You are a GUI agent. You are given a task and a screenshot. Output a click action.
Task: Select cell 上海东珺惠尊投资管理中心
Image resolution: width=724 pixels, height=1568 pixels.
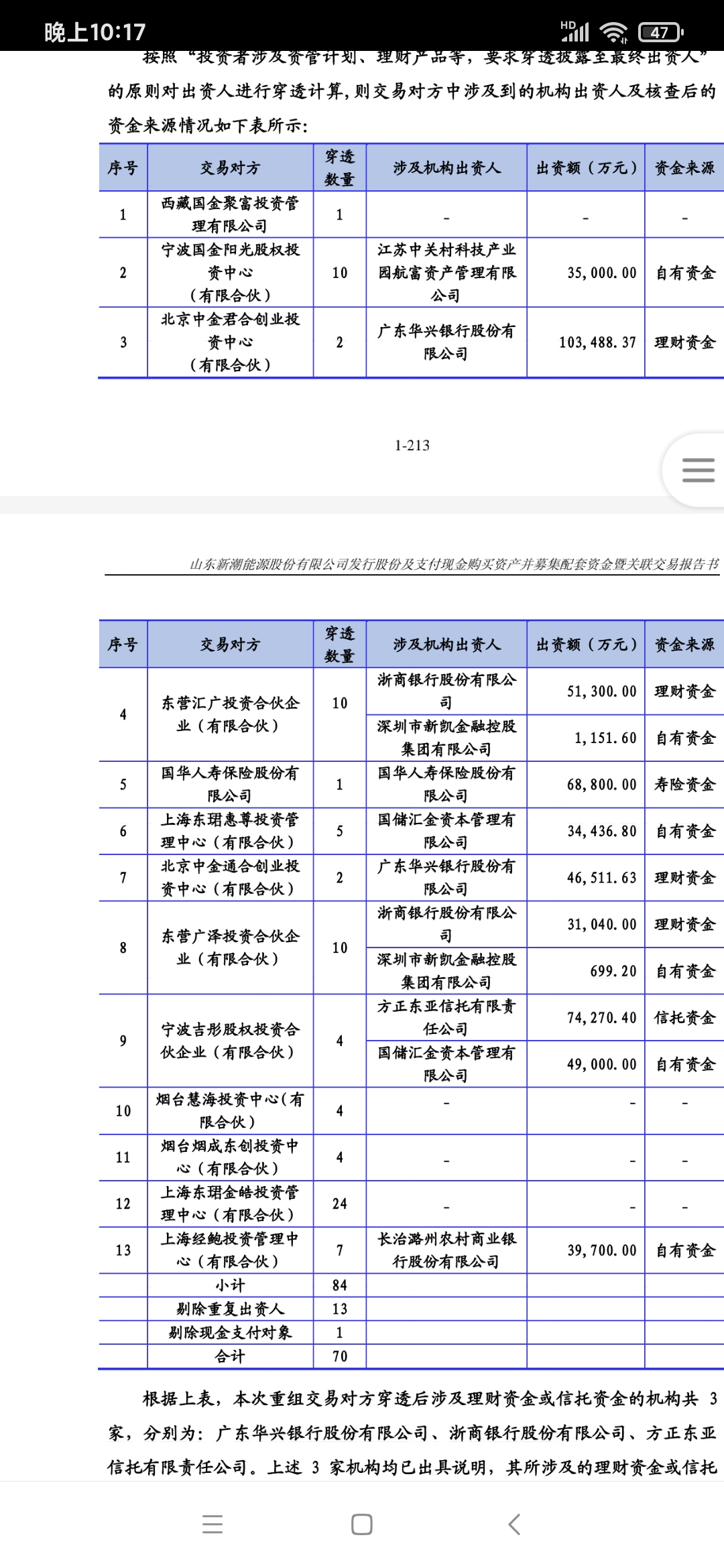(230, 831)
